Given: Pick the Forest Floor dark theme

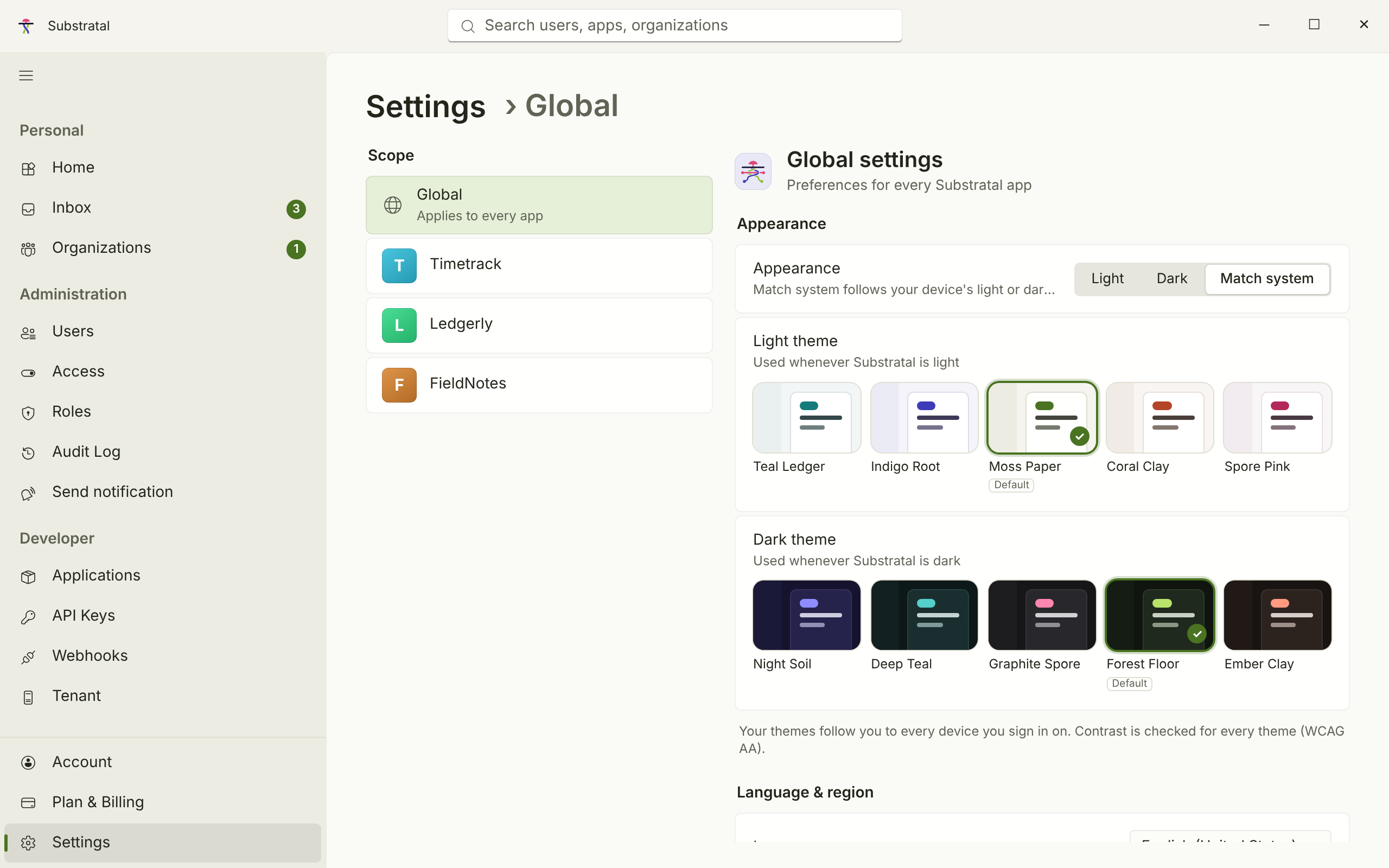Looking at the screenshot, I should pyautogui.click(x=1159, y=615).
